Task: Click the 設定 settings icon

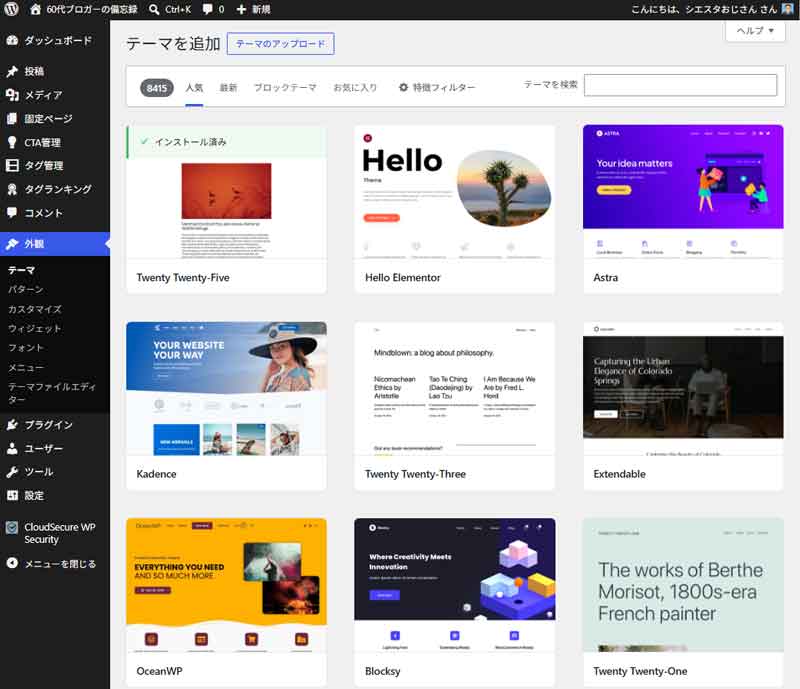Action: pyautogui.click(x=12, y=495)
